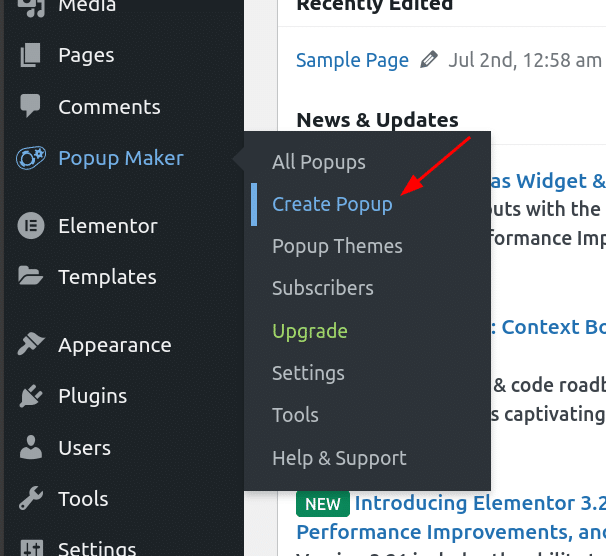Click the pencil edit icon beside Sample Page

429,60
